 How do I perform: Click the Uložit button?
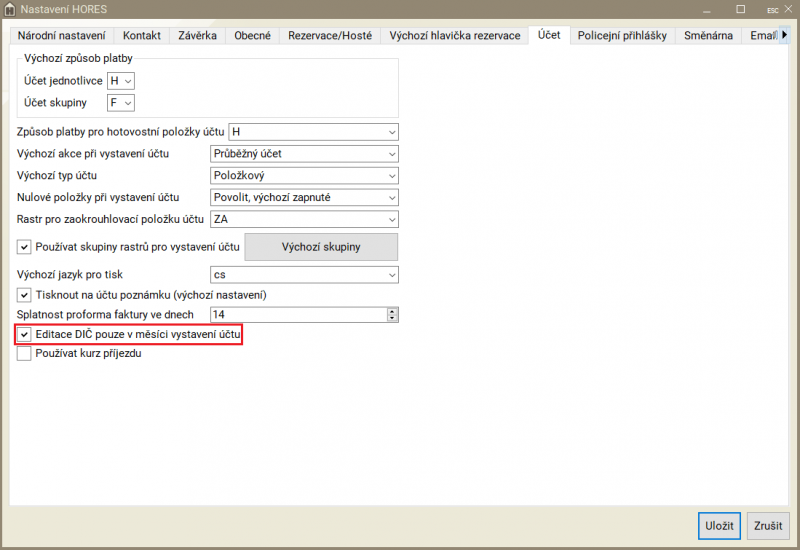(718, 525)
